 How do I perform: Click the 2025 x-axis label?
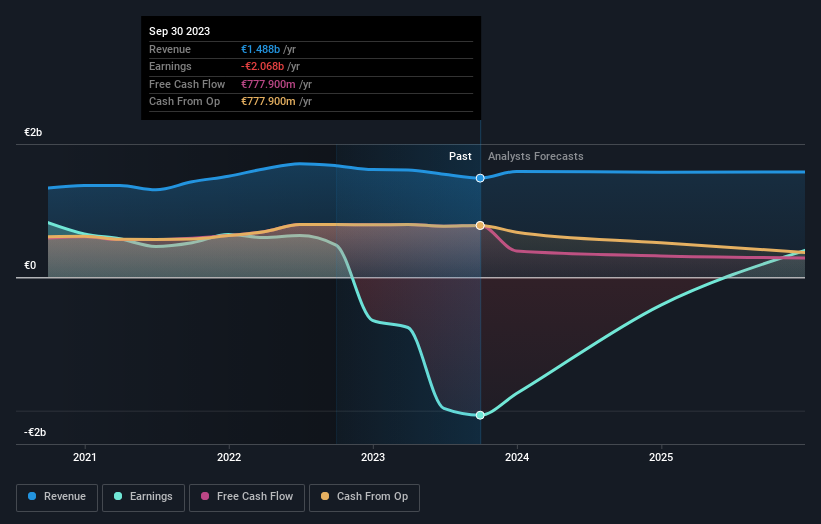[x=661, y=457]
